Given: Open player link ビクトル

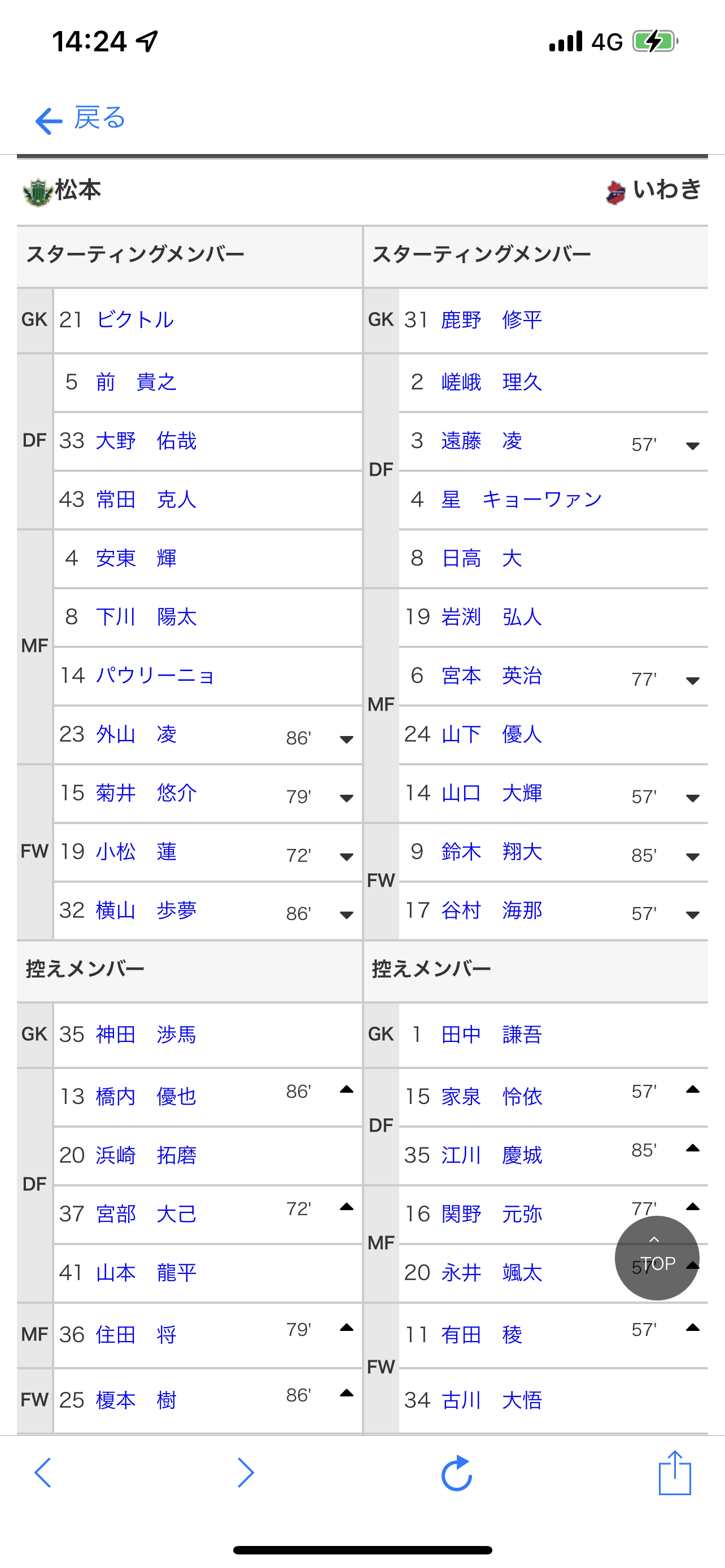Looking at the screenshot, I should tap(135, 319).
